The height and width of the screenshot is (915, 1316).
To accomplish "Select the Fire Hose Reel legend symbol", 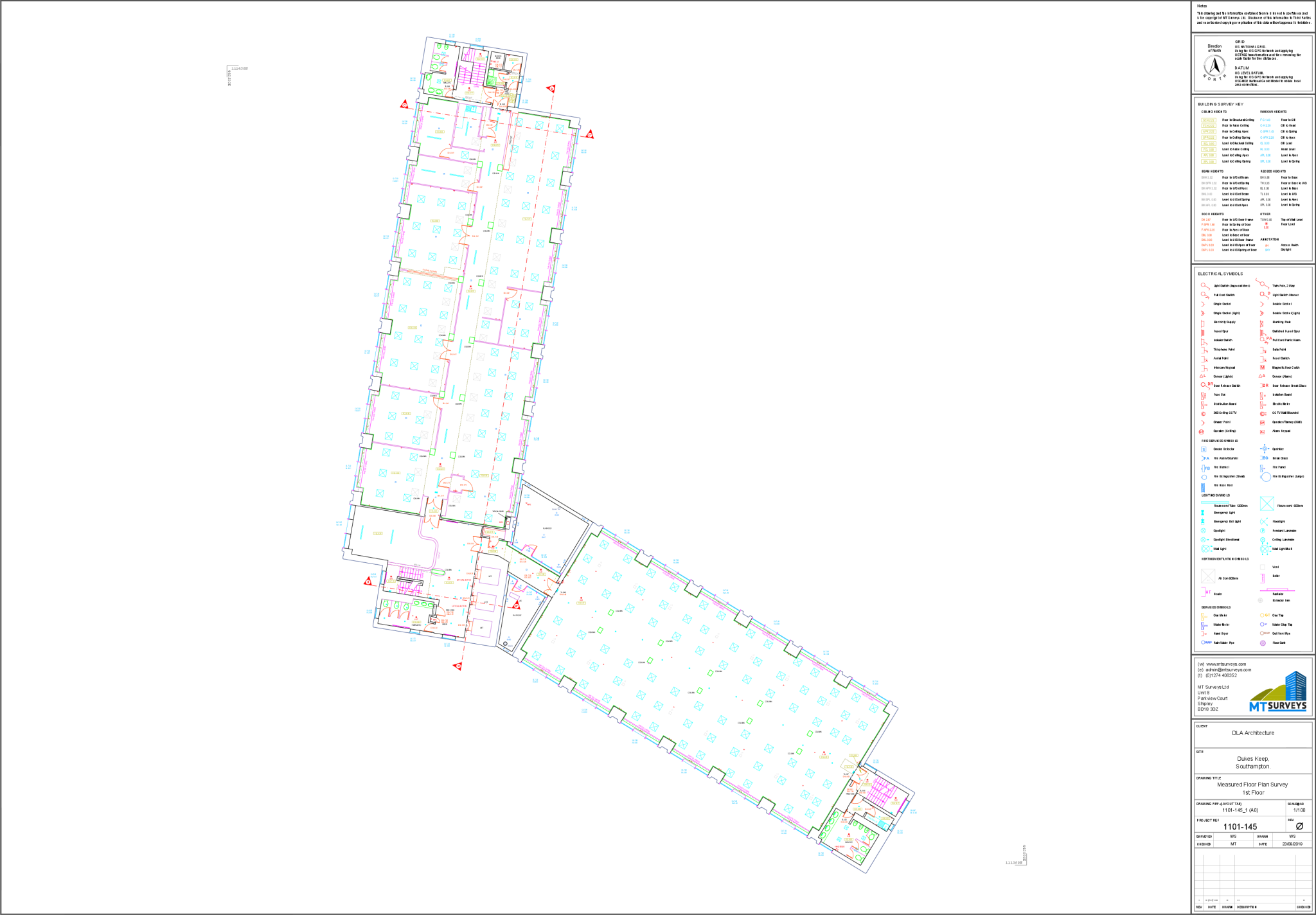I will click(1203, 487).
